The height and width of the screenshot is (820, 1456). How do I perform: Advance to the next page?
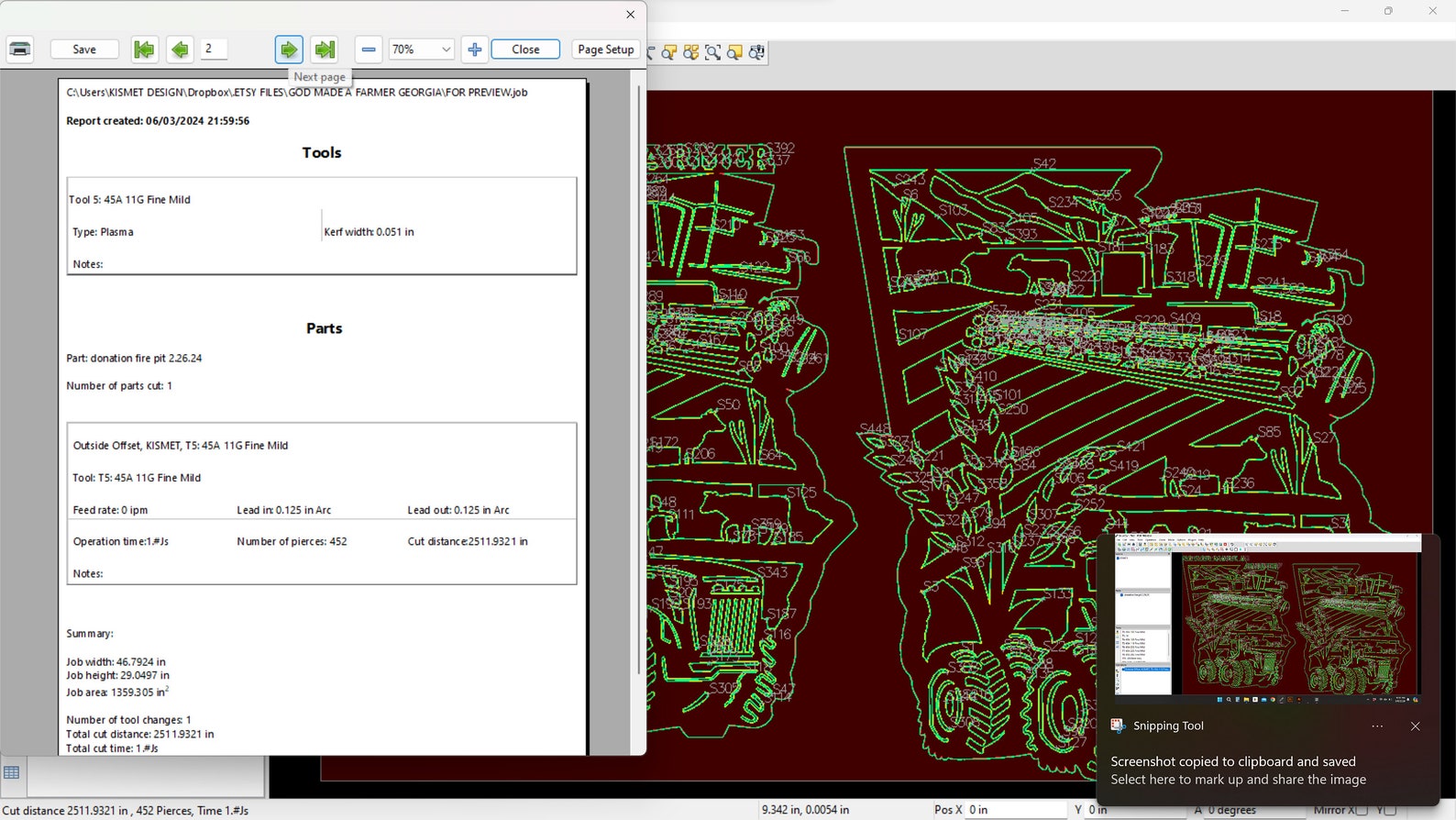[289, 50]
